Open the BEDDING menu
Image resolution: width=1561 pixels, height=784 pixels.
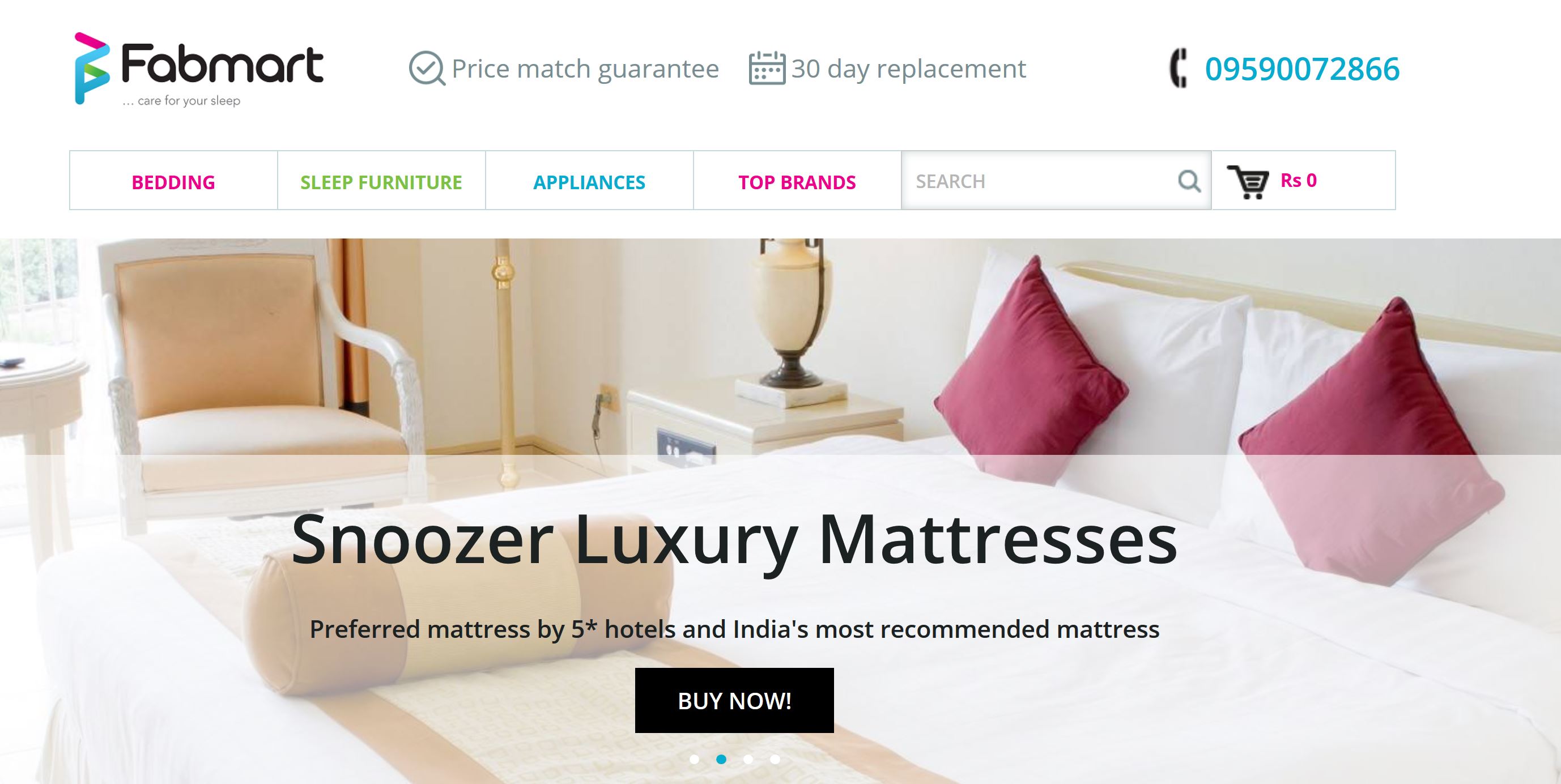(173, 181)
